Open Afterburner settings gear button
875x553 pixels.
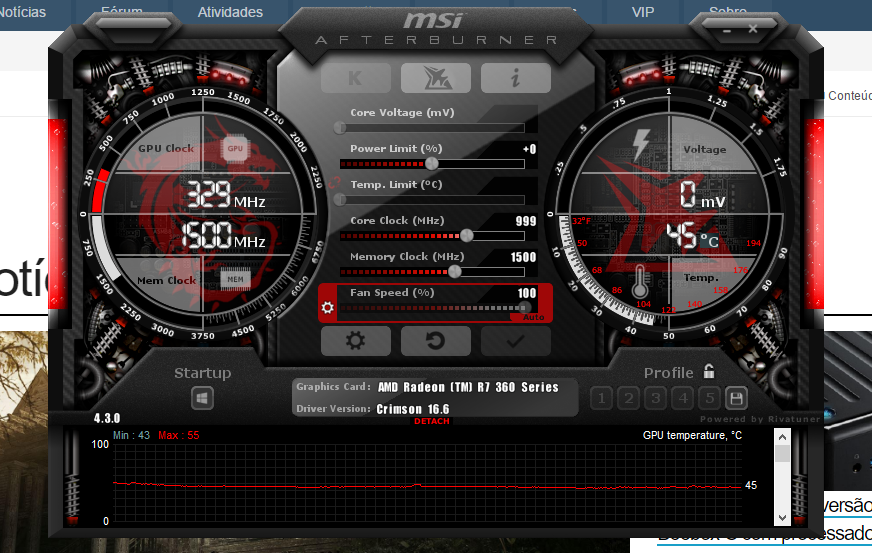355,340
